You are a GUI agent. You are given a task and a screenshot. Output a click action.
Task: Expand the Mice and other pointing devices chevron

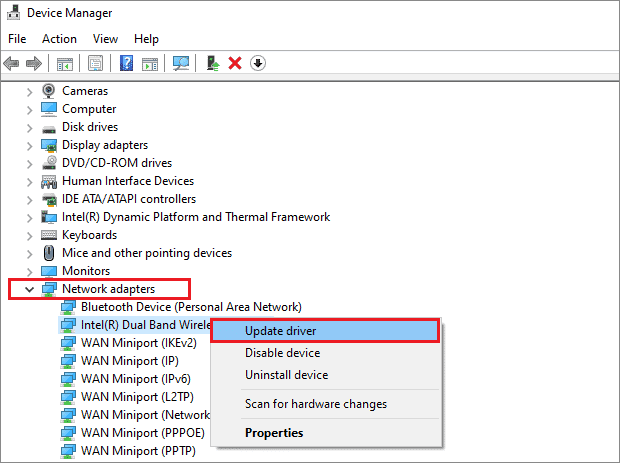coord(29,253)
